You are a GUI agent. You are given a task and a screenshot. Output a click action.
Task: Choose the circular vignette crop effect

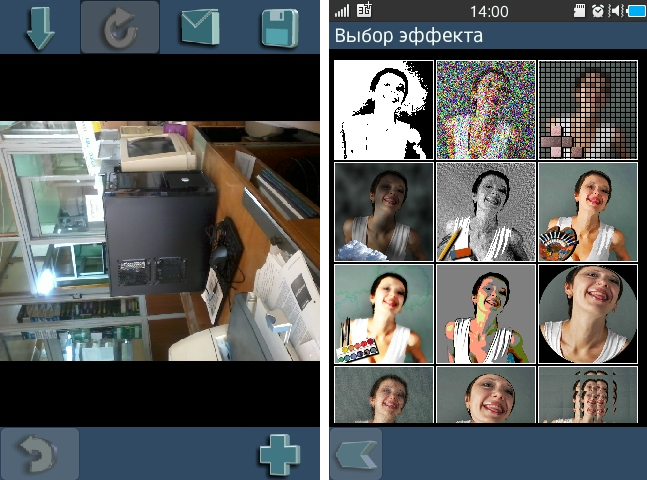588,314
